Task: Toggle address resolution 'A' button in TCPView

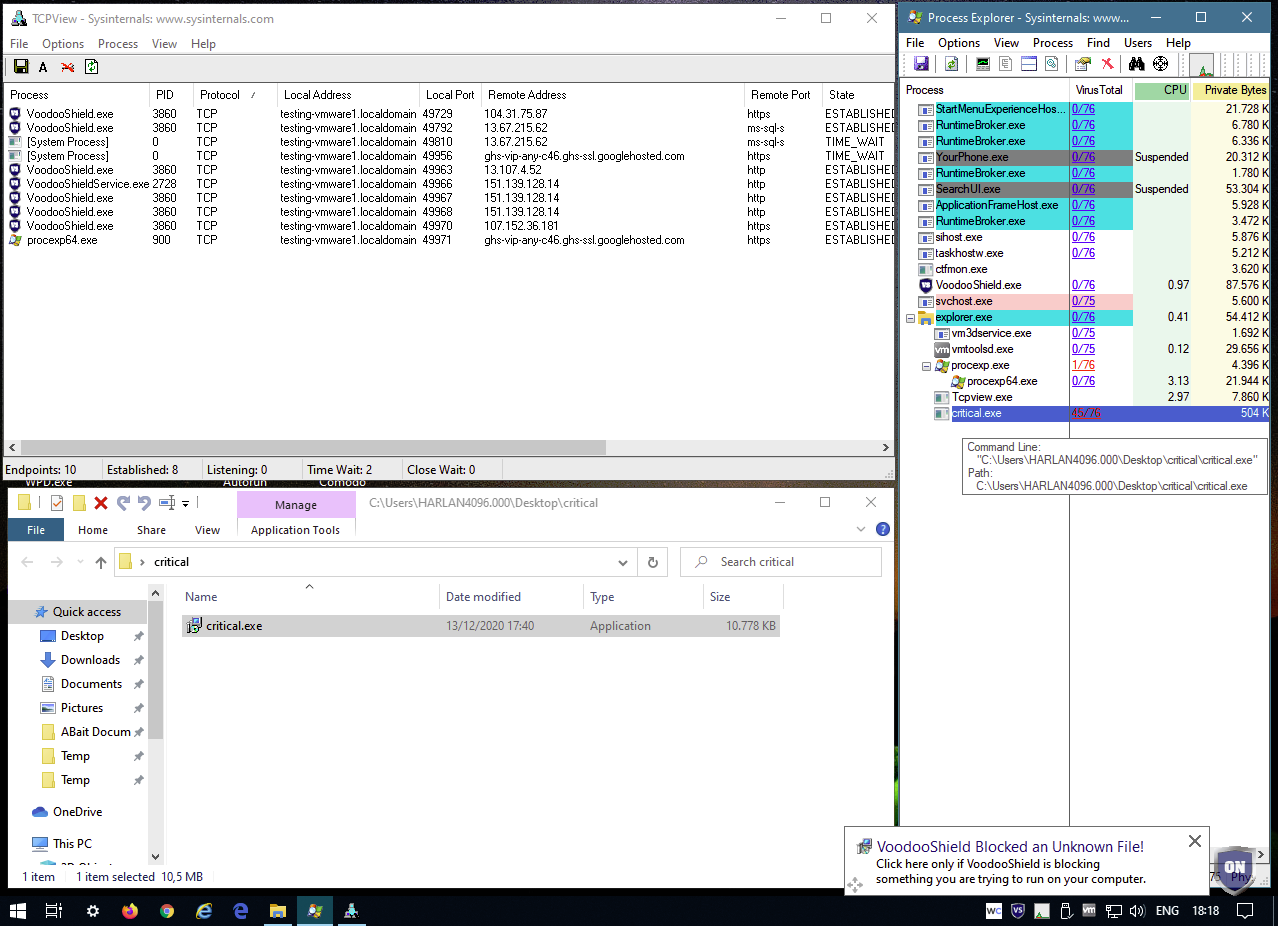Action: click(43, 67)
